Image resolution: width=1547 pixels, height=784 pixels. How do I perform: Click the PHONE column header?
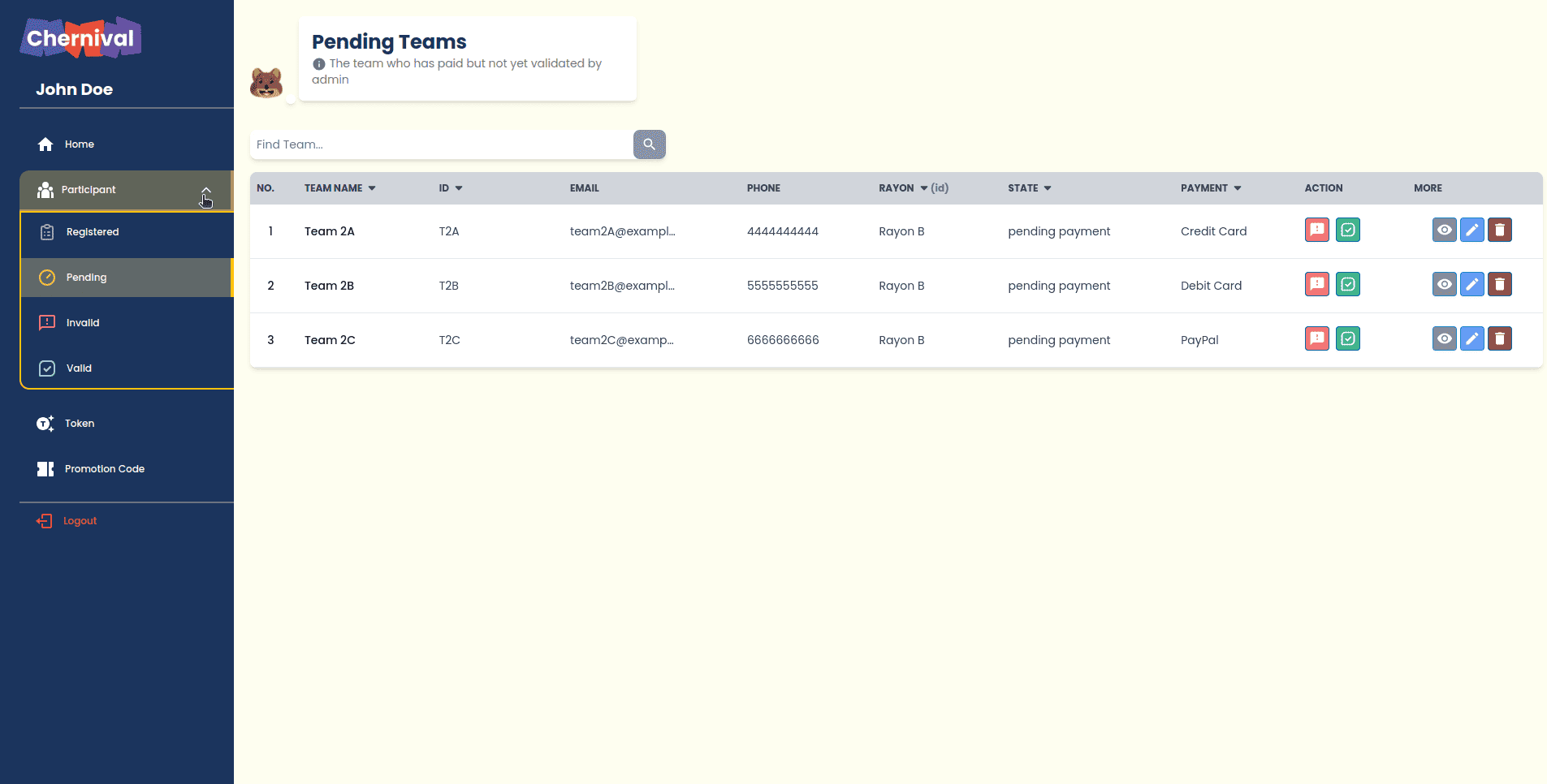point(763,188)
